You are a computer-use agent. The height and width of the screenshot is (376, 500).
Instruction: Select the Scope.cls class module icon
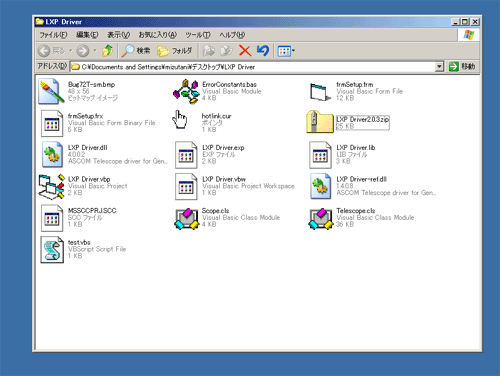(x=187, y=219)
